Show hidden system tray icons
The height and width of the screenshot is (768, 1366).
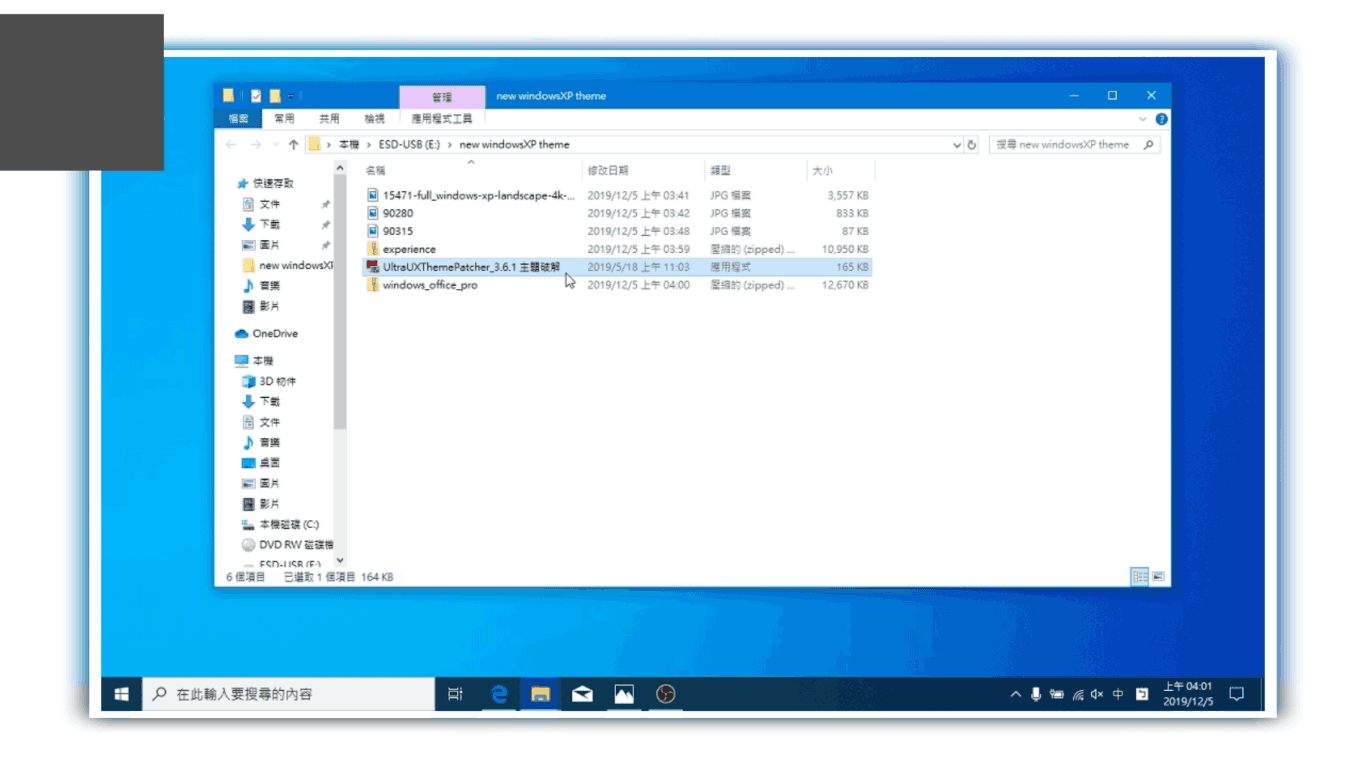click(x=1016, y=694)
